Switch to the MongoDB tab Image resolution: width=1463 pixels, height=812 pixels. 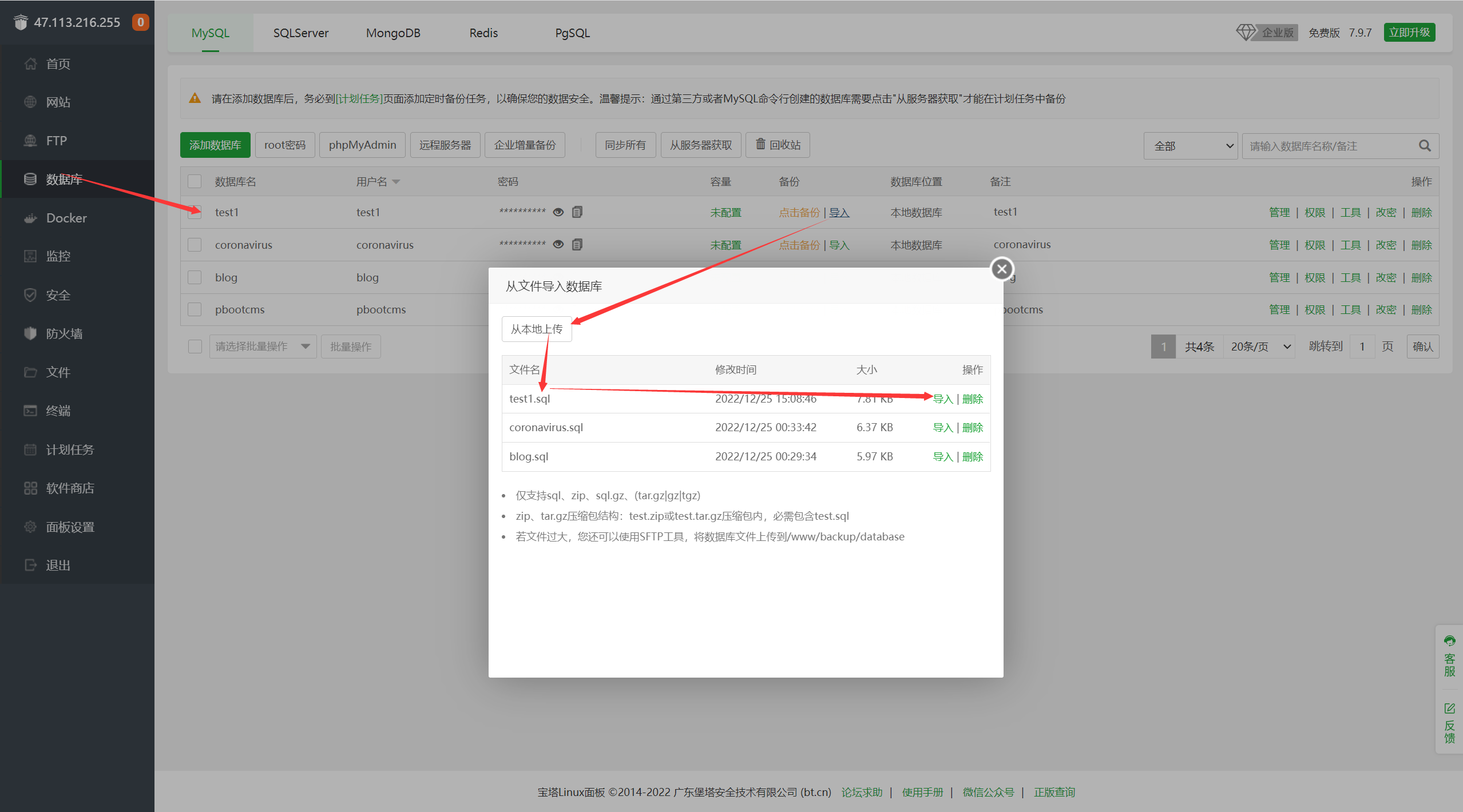393,33
